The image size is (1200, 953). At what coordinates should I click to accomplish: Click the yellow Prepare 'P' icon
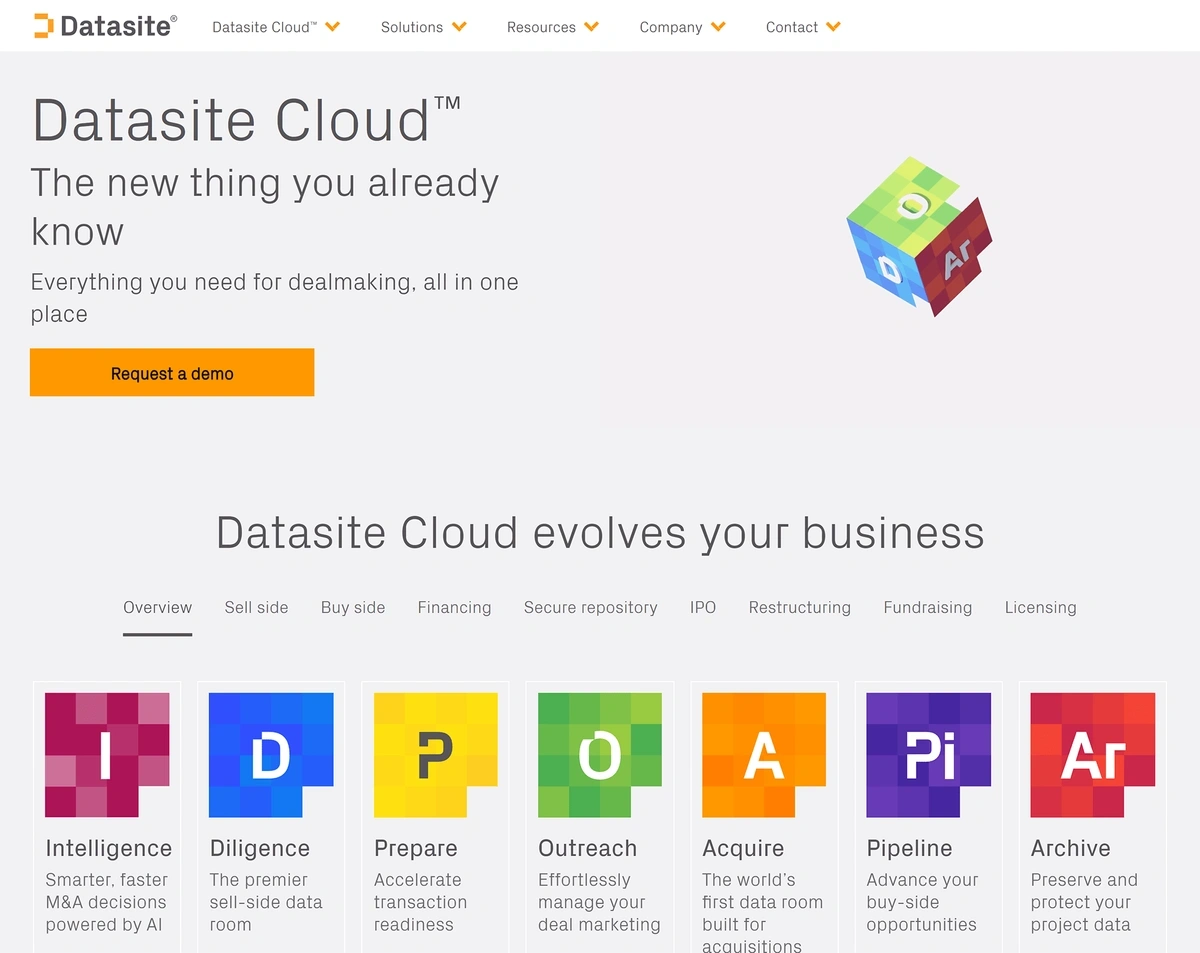(x=435, y=755)
